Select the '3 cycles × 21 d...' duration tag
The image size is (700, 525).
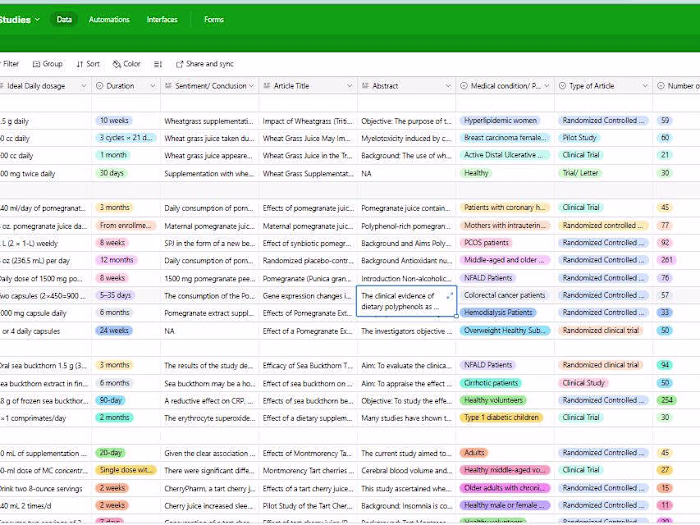tap(125, 138)
